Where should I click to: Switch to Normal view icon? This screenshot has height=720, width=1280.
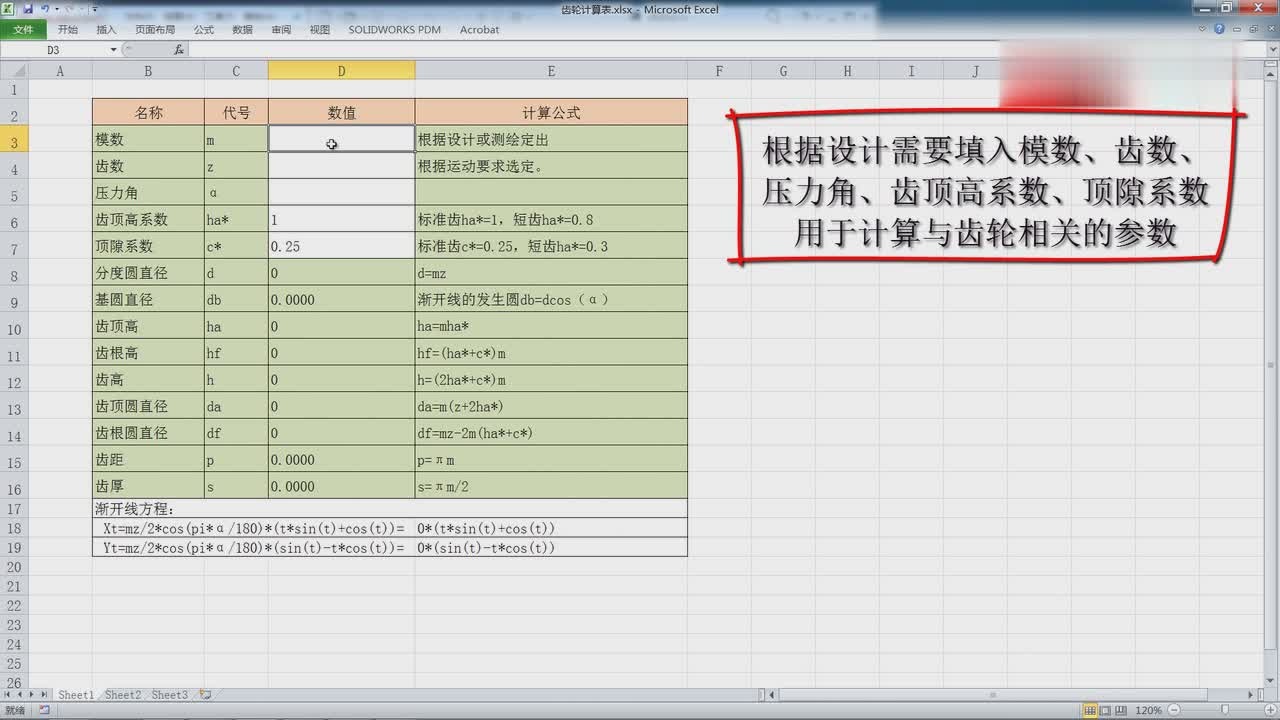click(x=1090, y=710)
